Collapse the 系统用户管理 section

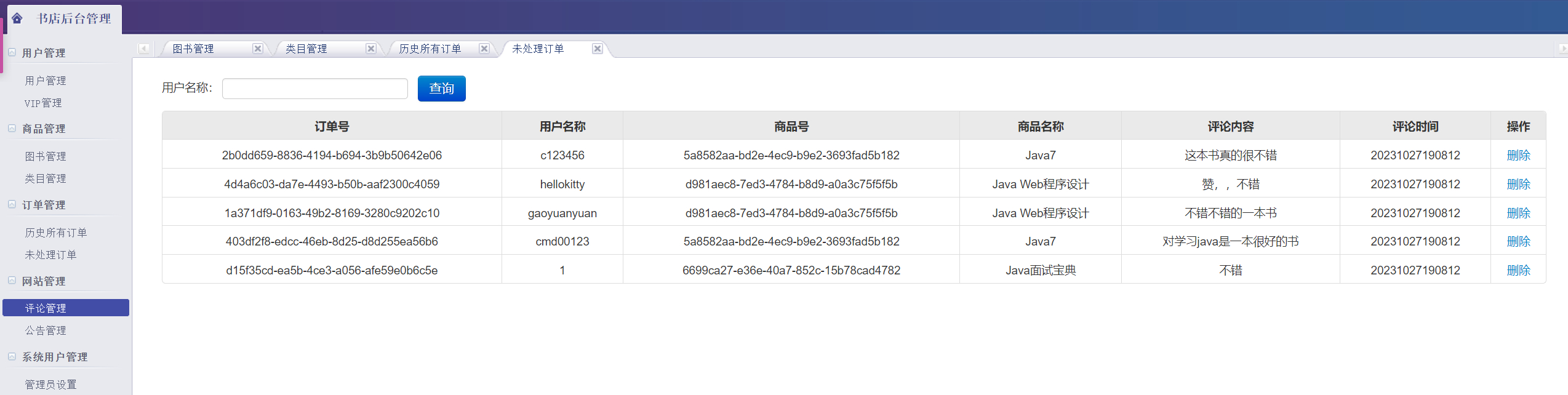(x=12, y=356)
